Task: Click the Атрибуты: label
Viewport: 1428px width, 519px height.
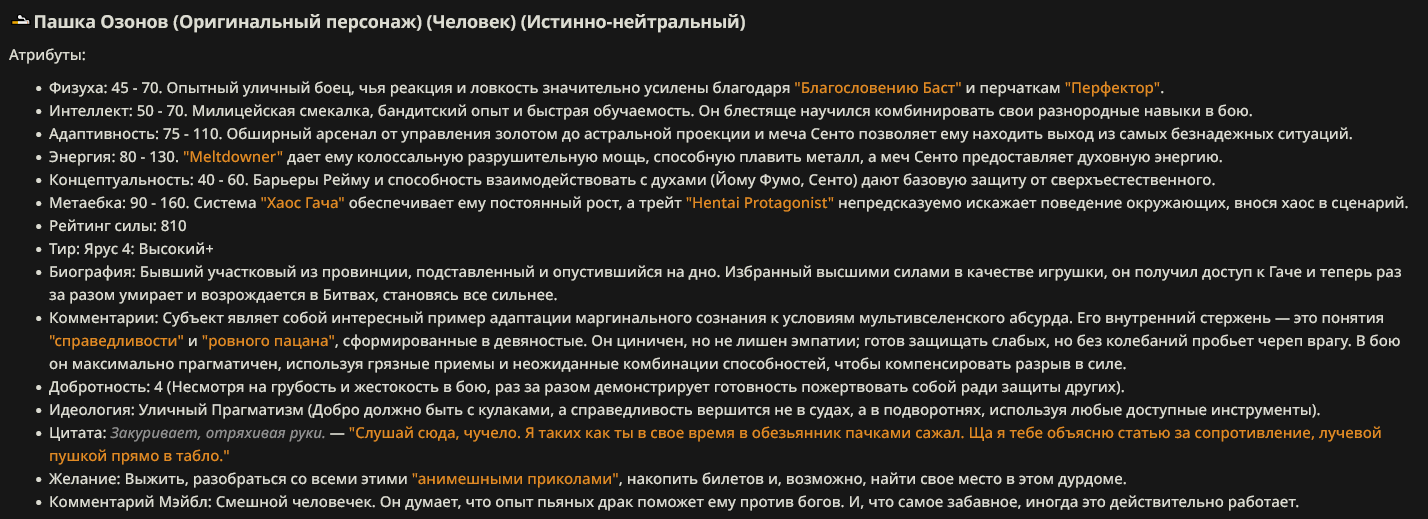Action: (47, 56)
